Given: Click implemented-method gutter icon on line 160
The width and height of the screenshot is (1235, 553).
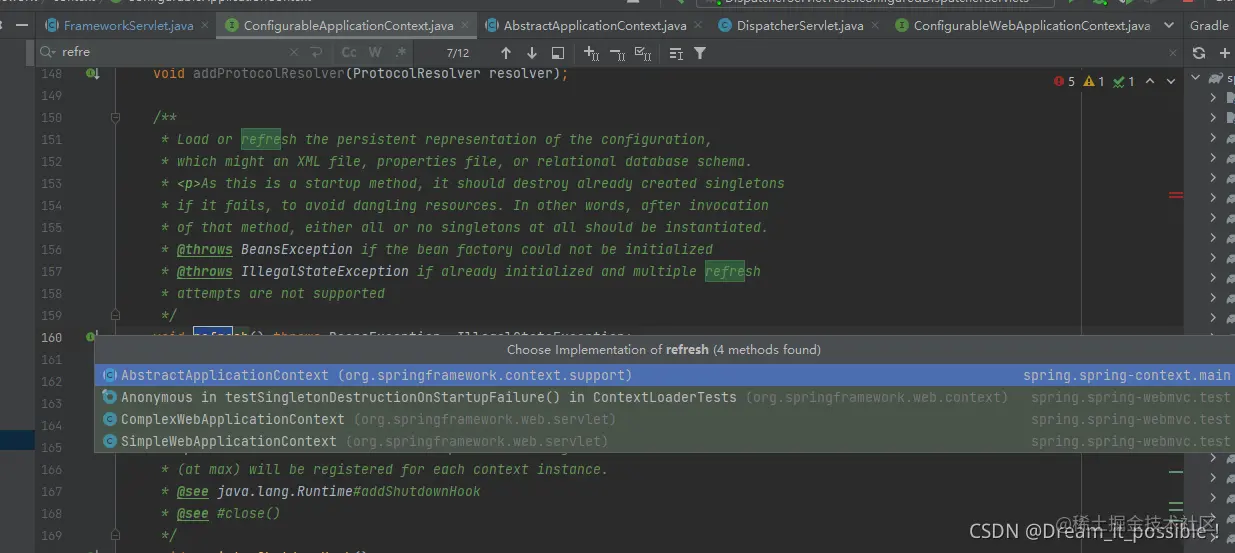Looking at the screenshot, I should click(x=91, y=338).
